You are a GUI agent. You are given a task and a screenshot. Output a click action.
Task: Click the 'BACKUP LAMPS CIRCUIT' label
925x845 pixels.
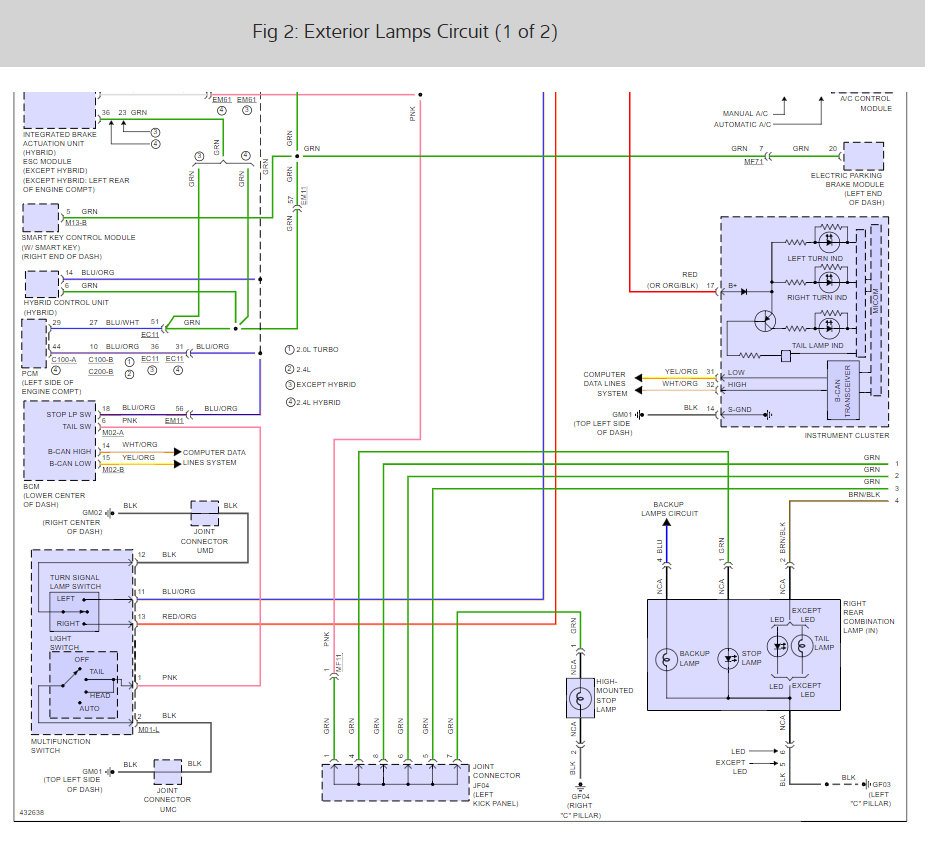(x=669, y=509)
